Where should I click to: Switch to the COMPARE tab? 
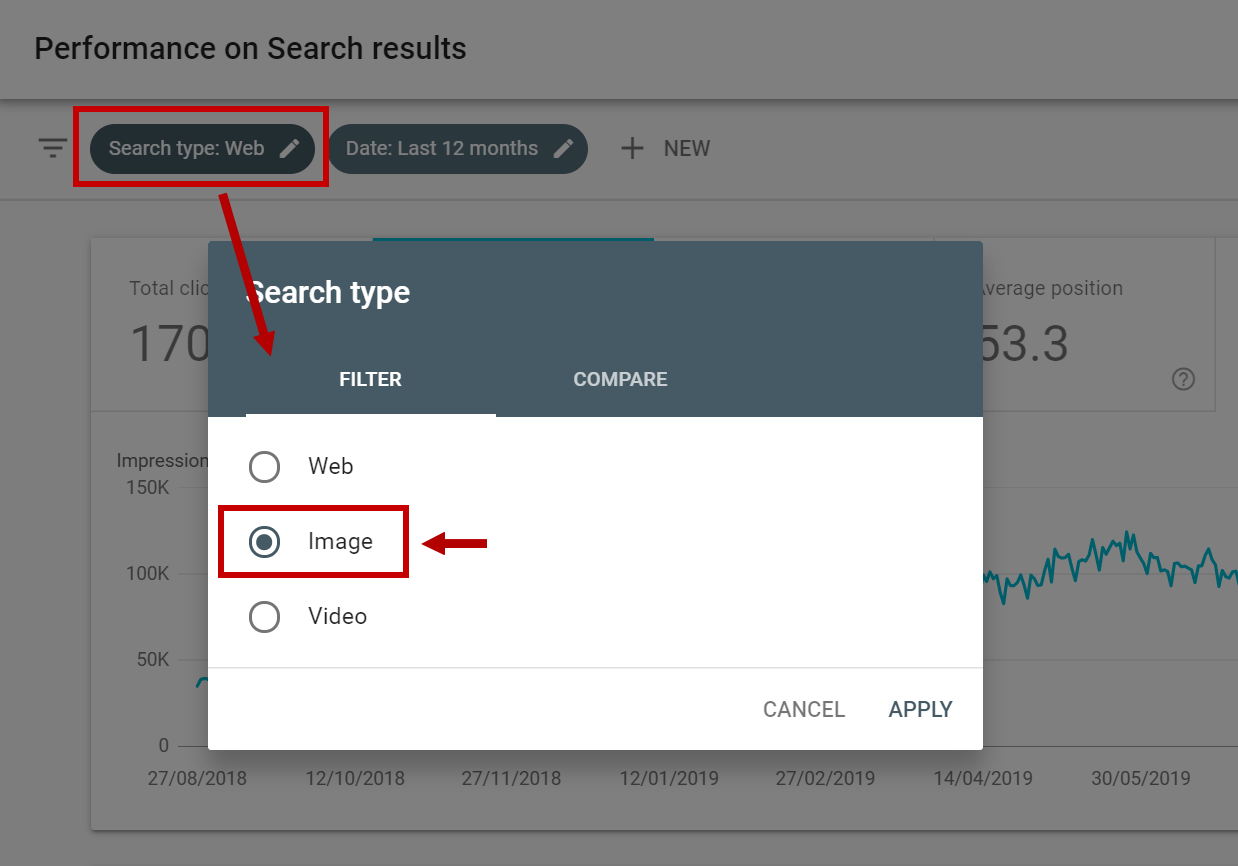[x=620, y=380]
